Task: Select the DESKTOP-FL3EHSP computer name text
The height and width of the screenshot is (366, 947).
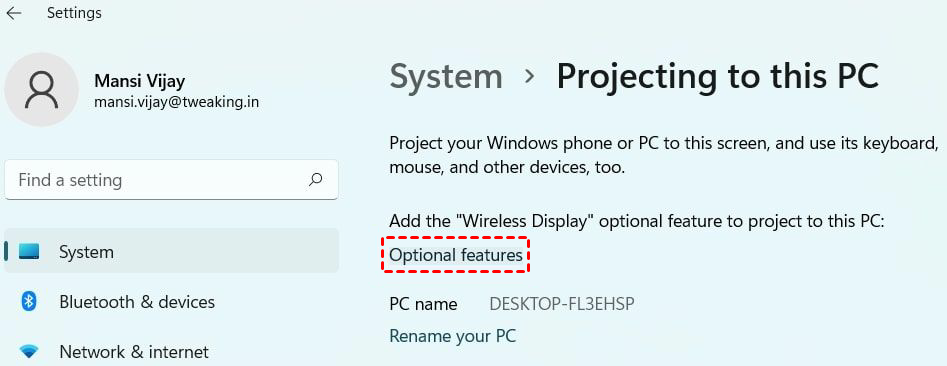Action: (562, 304)
